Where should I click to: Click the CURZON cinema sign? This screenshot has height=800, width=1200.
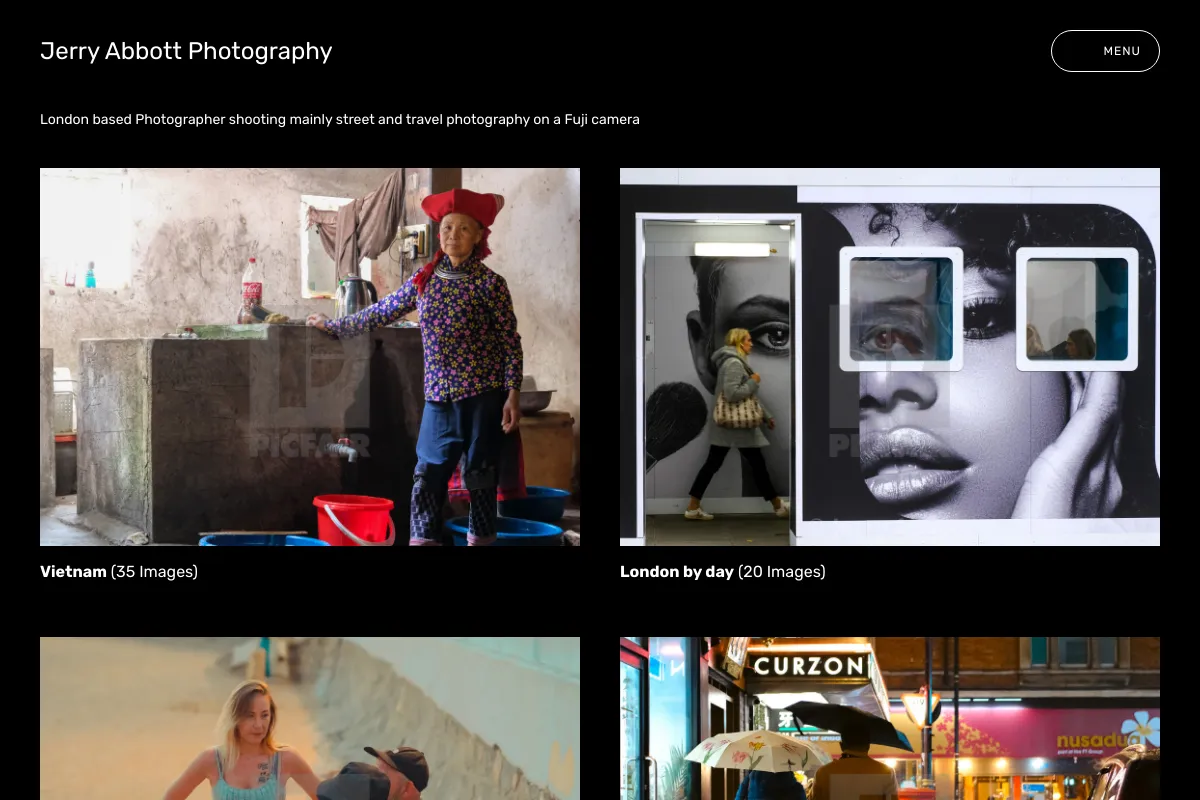coord(809,666)
